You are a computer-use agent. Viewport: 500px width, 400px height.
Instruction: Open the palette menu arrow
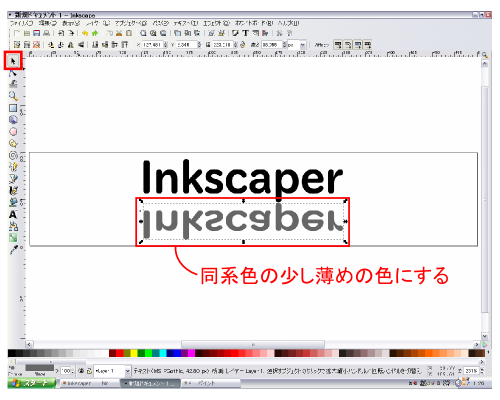[488, 352]
